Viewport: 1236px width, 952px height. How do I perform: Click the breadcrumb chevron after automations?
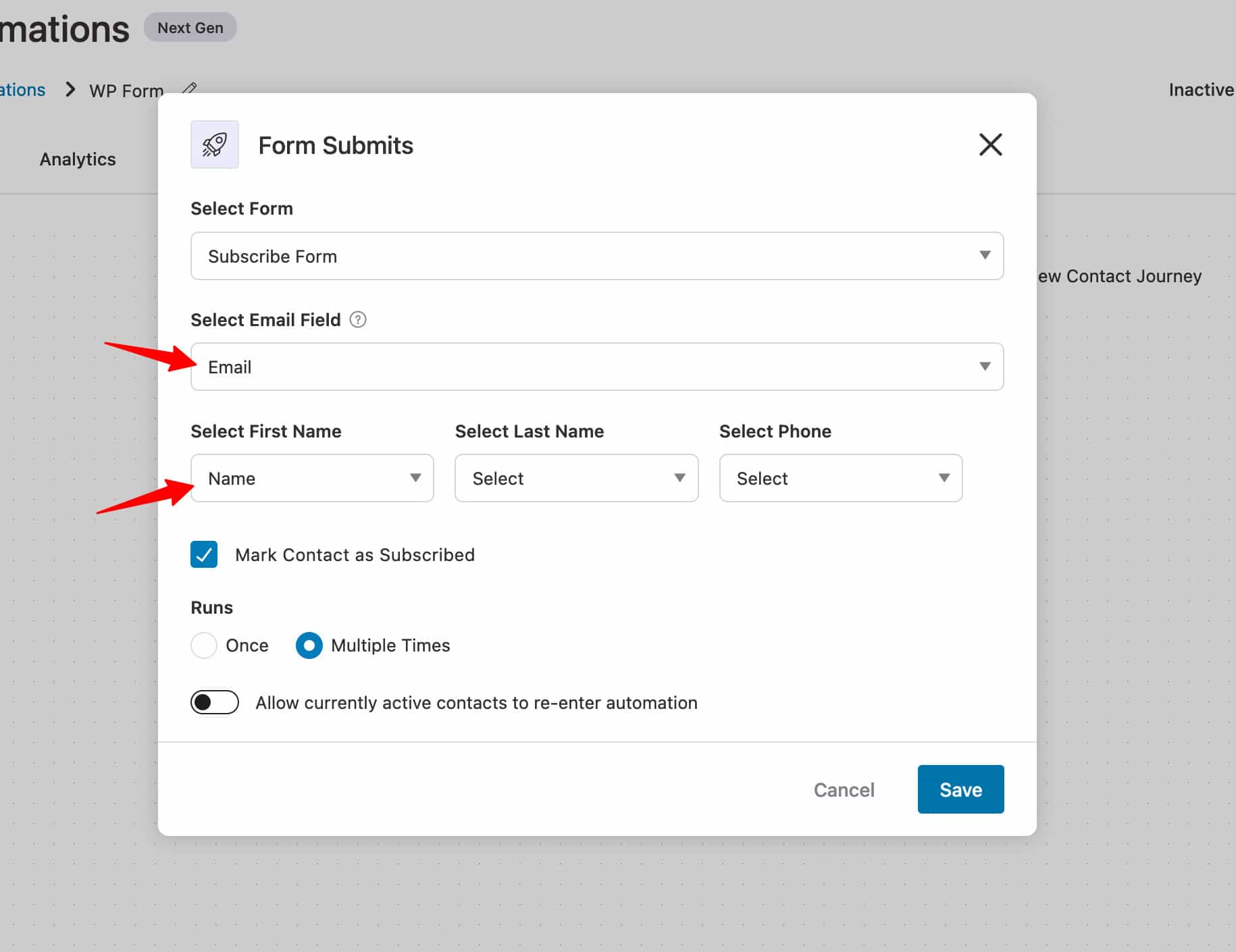(x=70, y=89)
